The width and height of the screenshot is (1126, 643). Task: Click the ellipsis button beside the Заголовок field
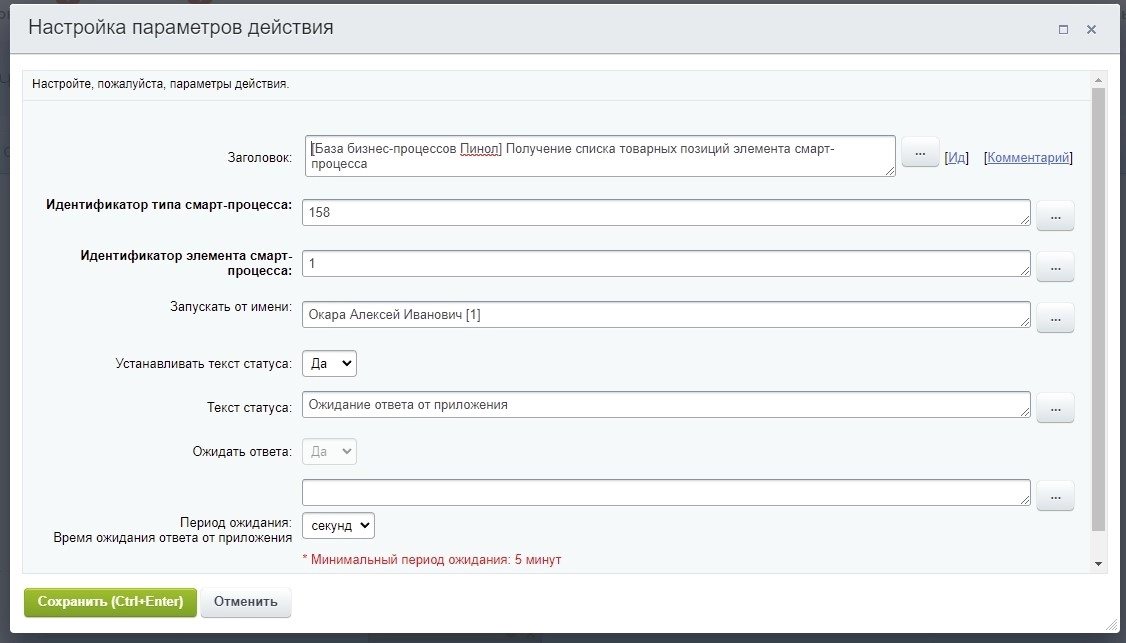pyautogui.click(x=919, y=153)
